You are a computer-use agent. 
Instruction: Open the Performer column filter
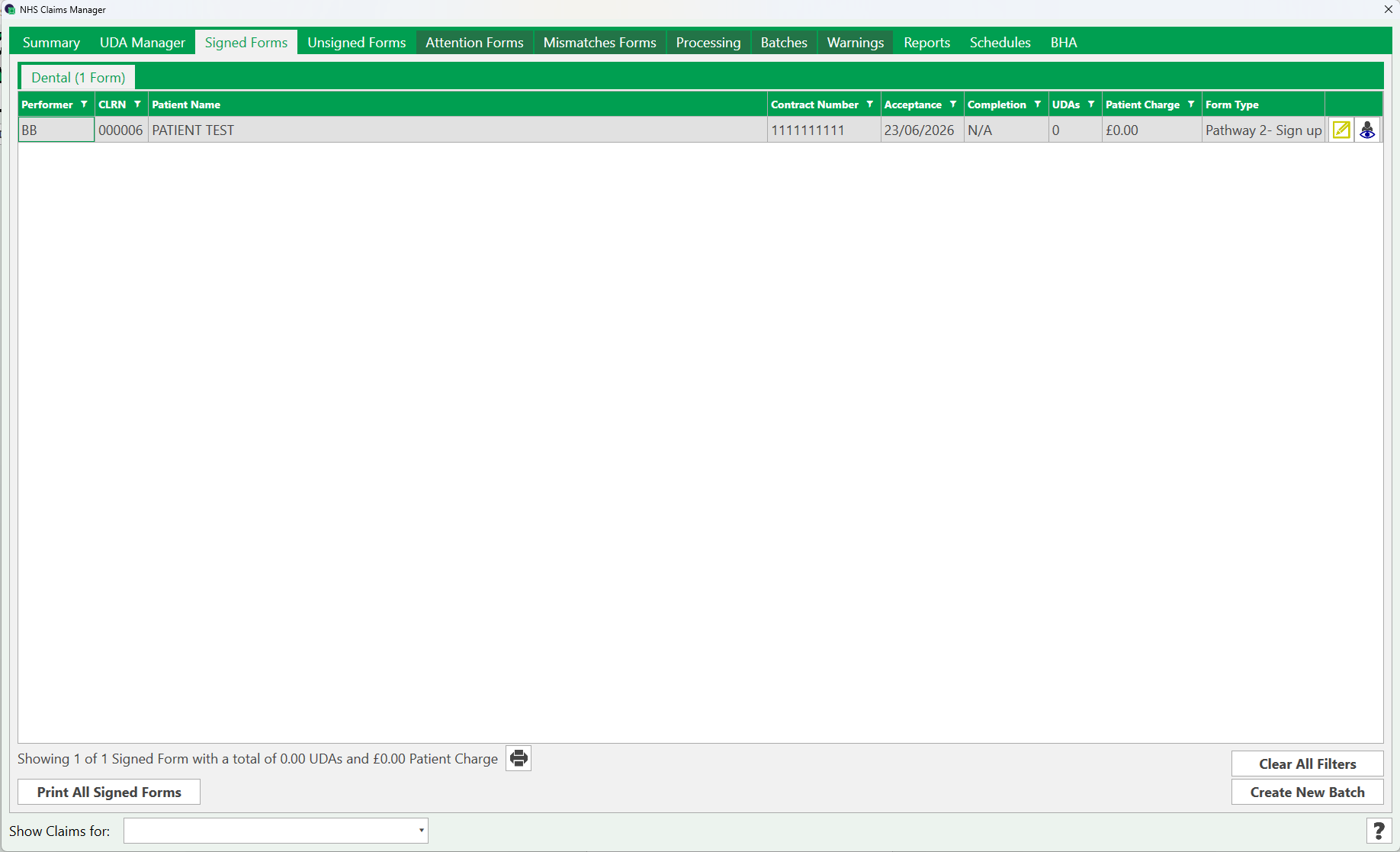[x=84, y=104]
